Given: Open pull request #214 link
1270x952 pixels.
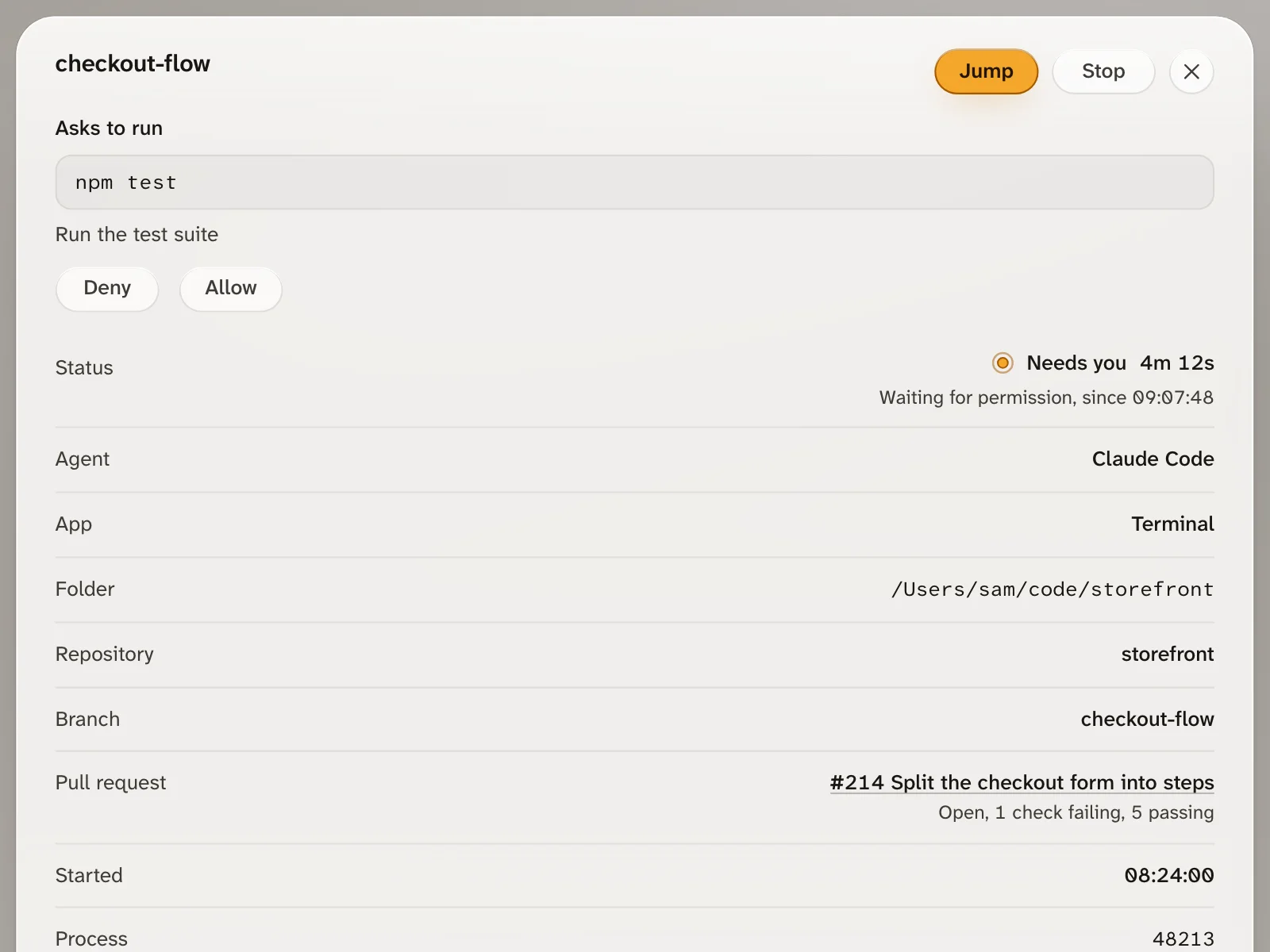Looking at the screenshot, I should [x=1022, y=782].
